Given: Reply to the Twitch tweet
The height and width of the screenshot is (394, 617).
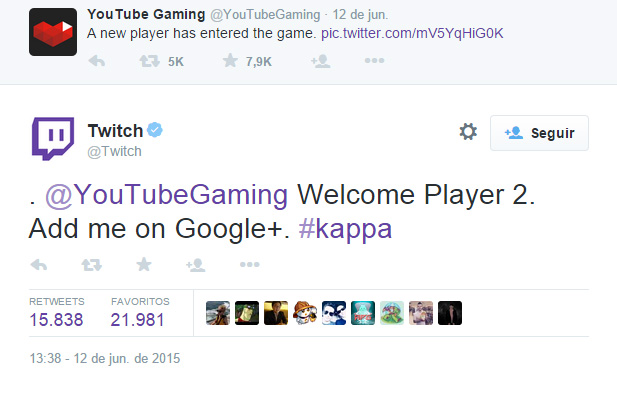Looking at the screenshot, I should 39,265.
